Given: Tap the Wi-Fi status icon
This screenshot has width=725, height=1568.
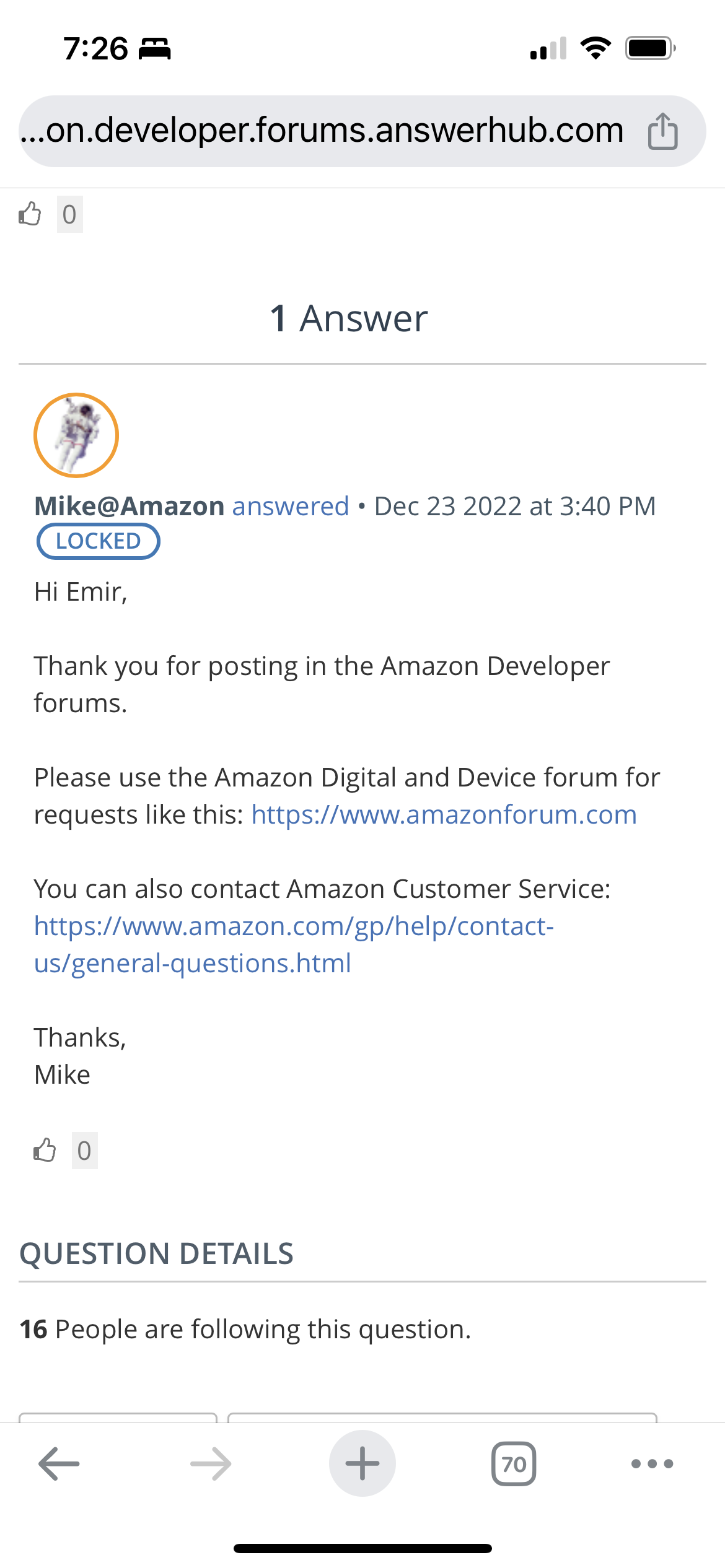Looking at the screenshot, I should [x=596, y=48].
